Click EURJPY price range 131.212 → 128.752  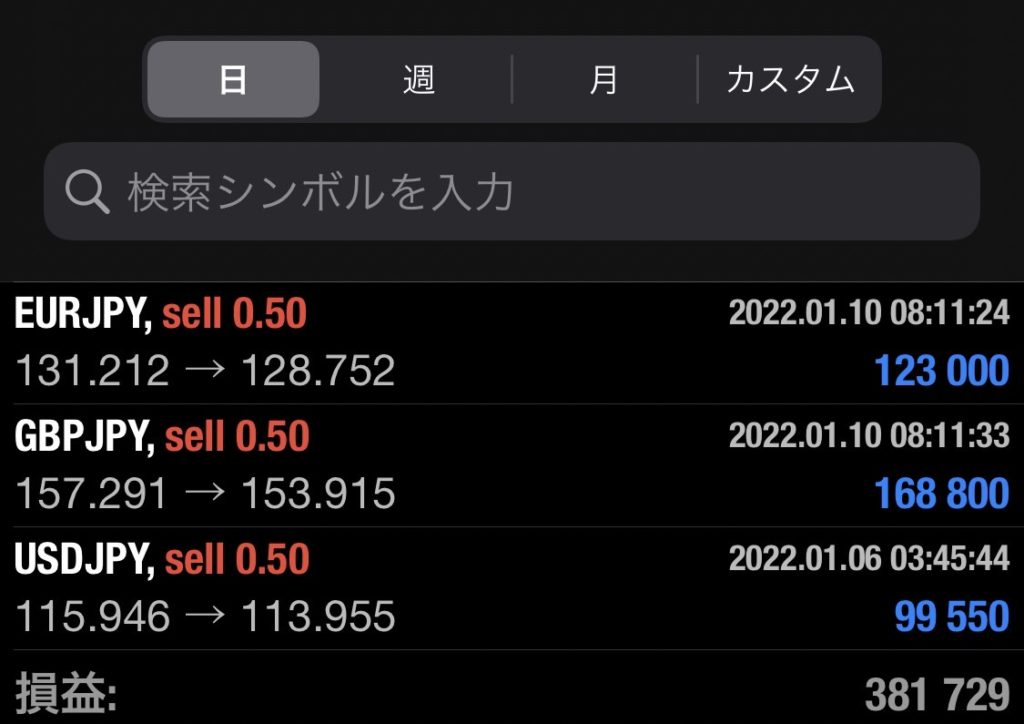click(205, 372)
